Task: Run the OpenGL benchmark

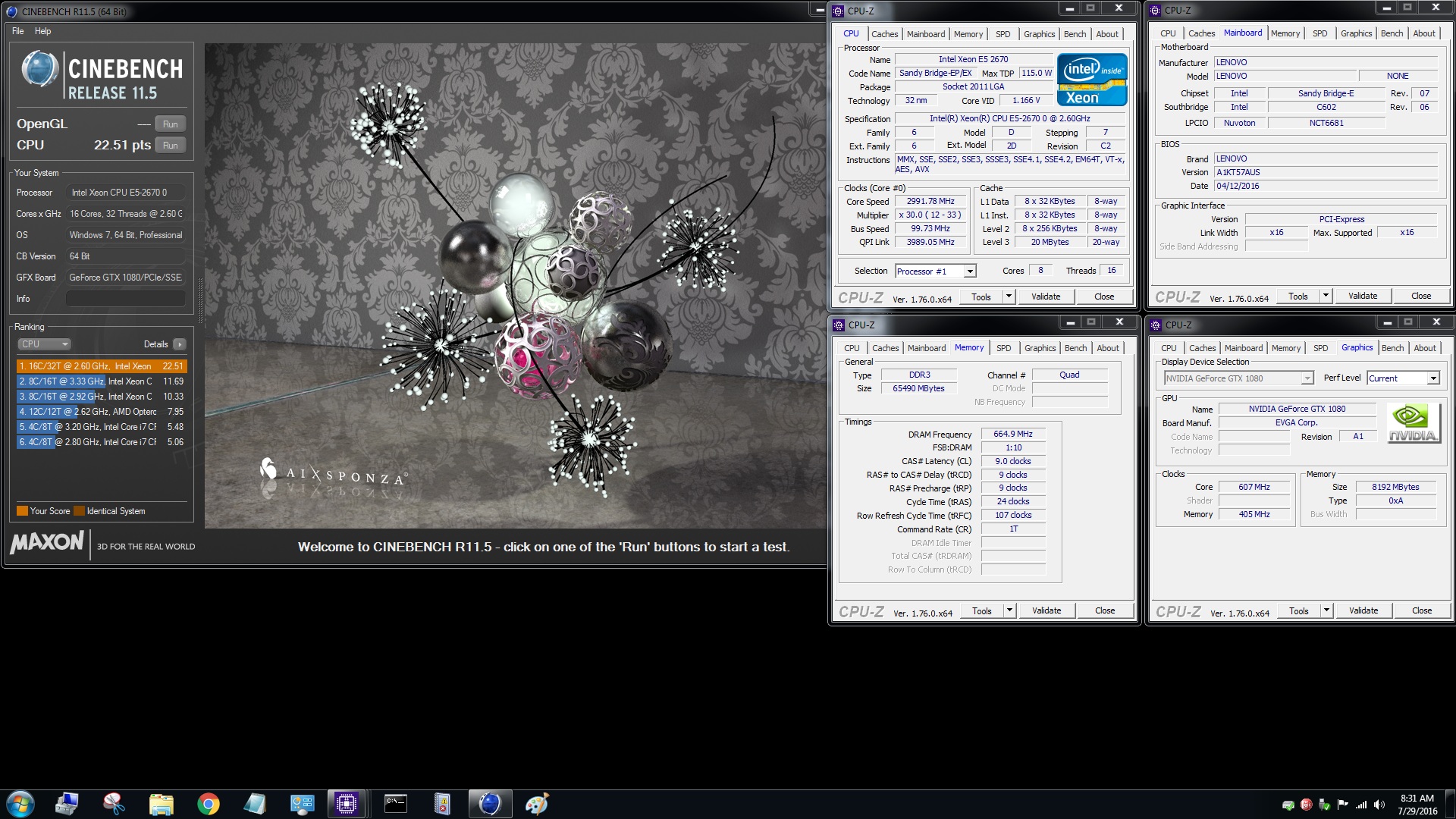Action: 171,124
